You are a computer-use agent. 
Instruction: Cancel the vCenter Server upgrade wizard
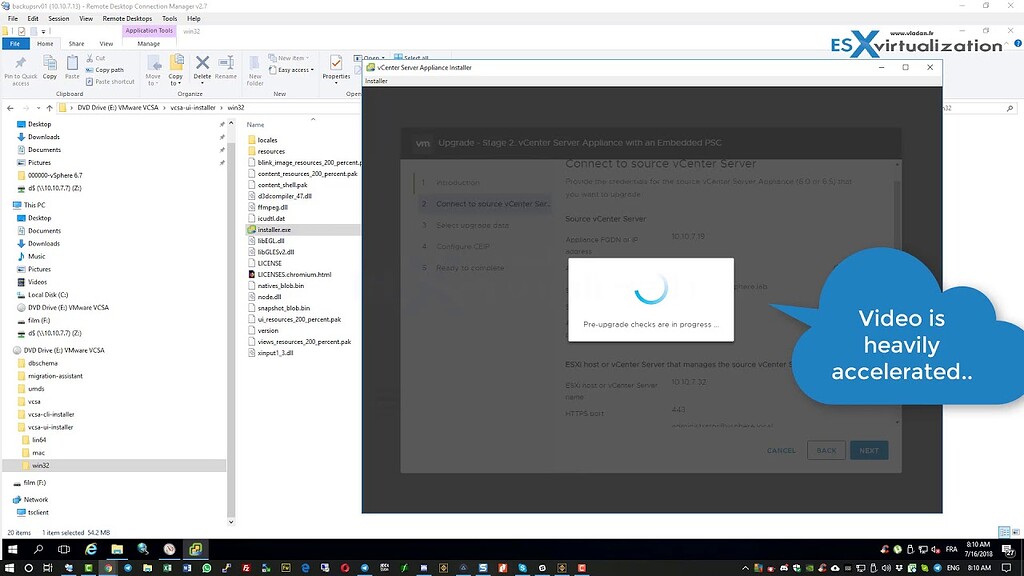781,450
